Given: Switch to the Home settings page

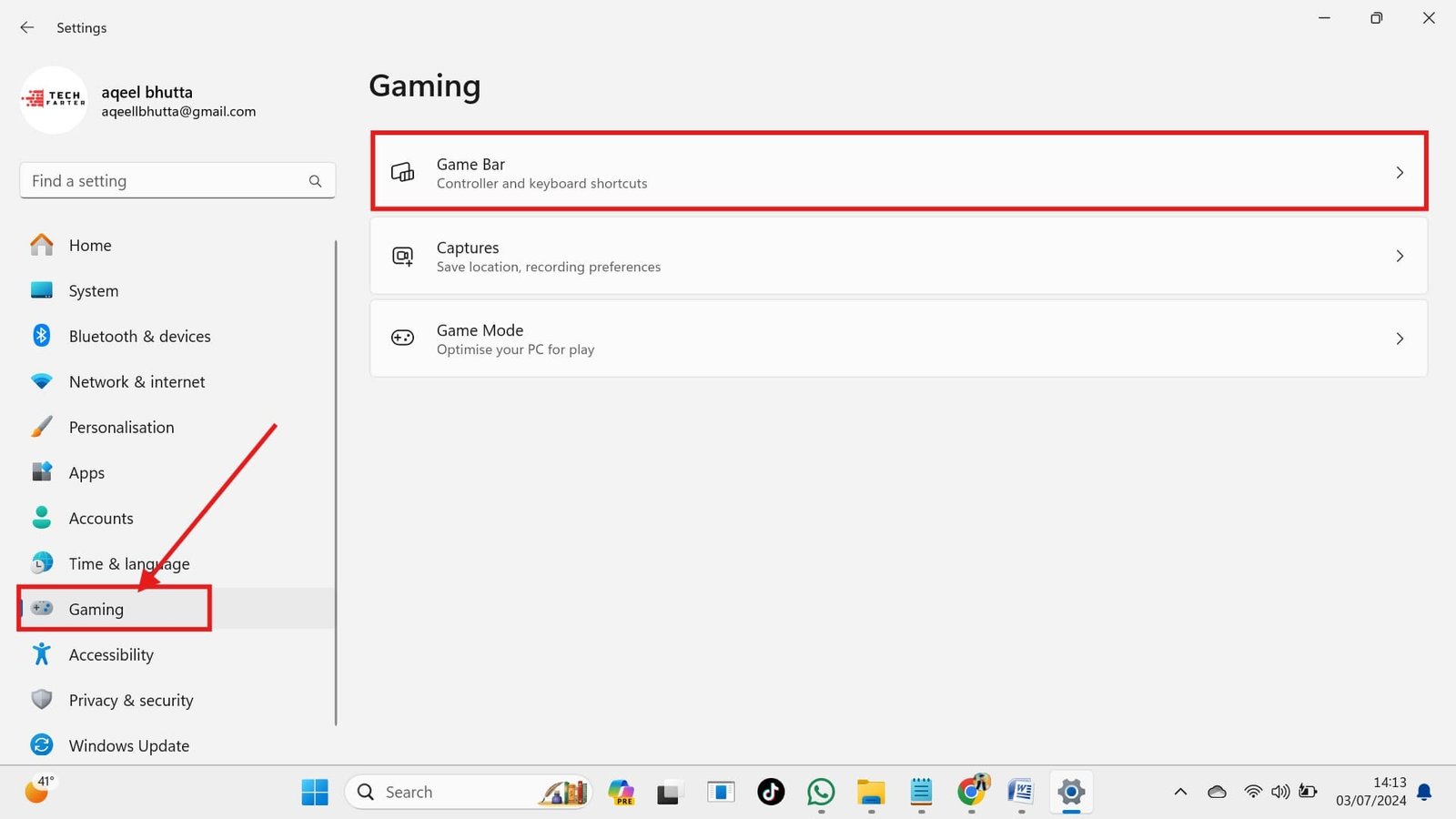Looking at the screenshot, I should point(90,245).
